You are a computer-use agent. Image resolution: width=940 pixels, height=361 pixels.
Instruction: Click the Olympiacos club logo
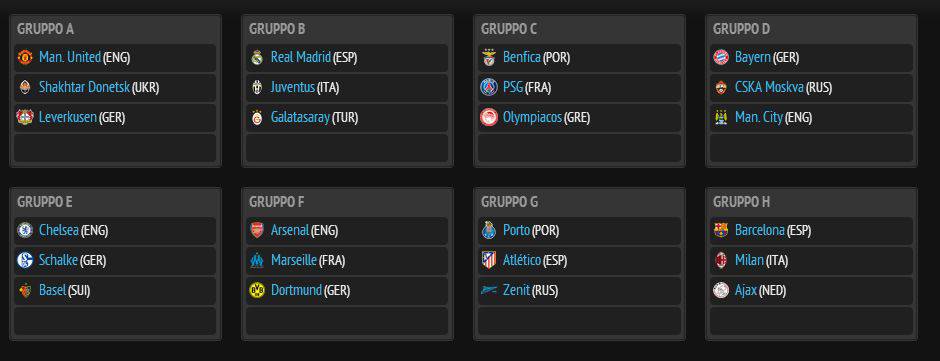[489, 118]
